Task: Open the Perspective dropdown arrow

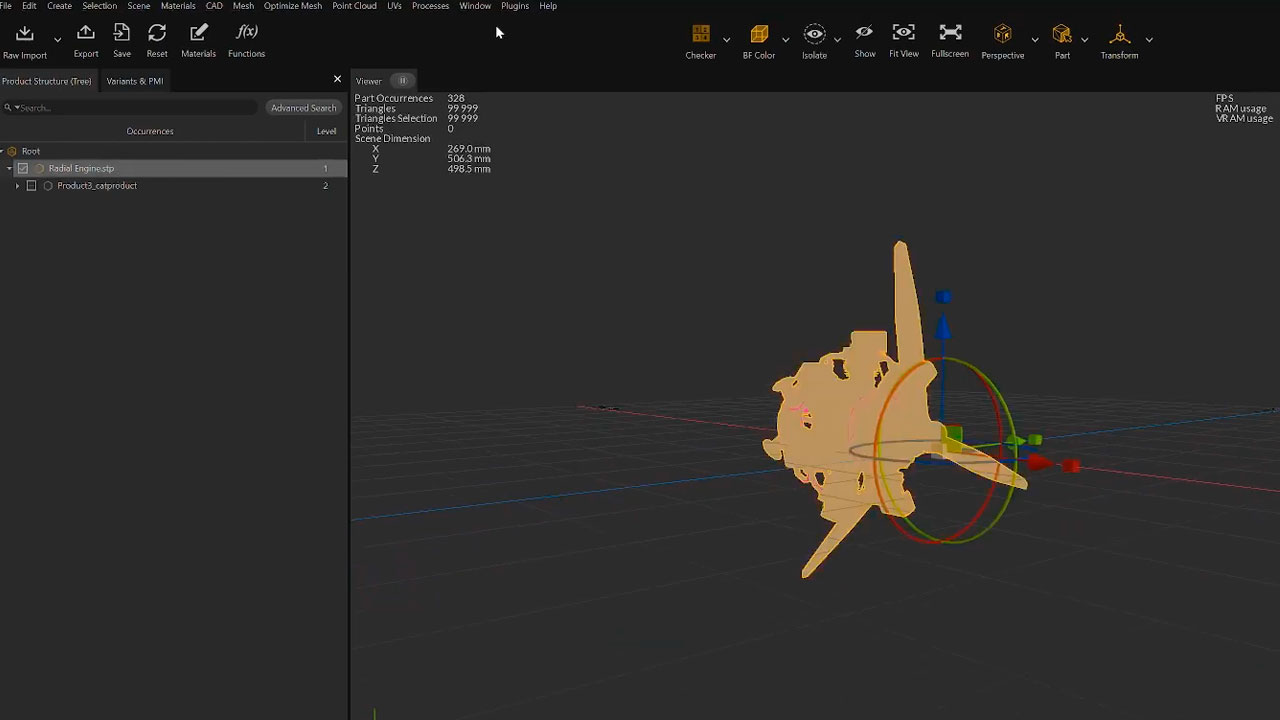Action: pyautogui.click(x=1034, y=40)
